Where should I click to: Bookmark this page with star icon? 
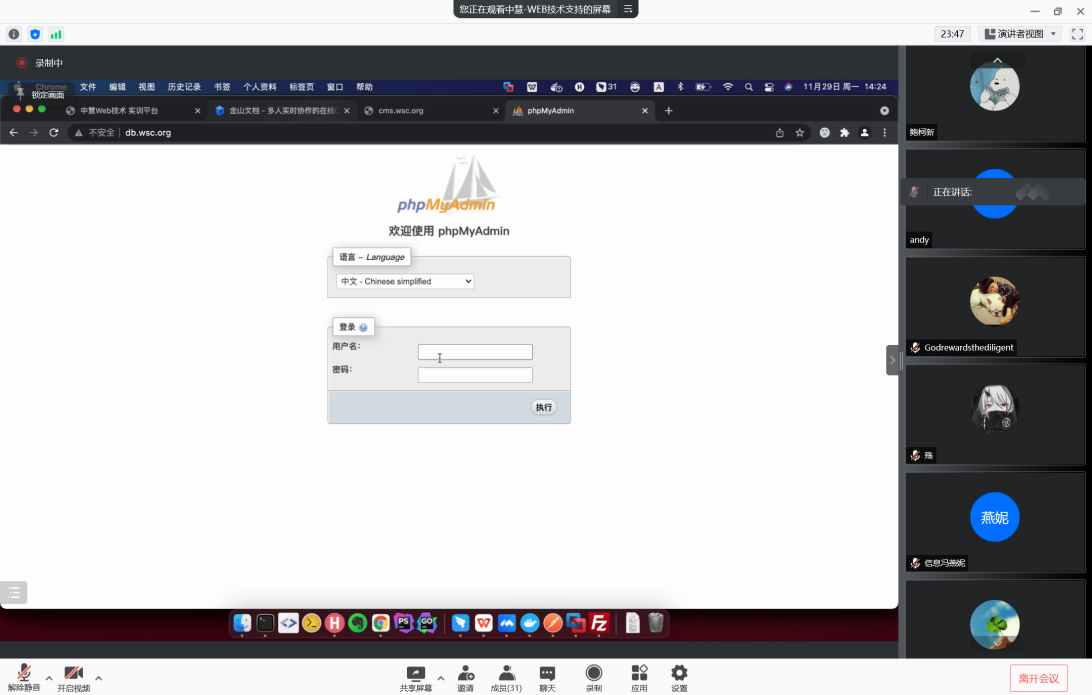[800, 132]
